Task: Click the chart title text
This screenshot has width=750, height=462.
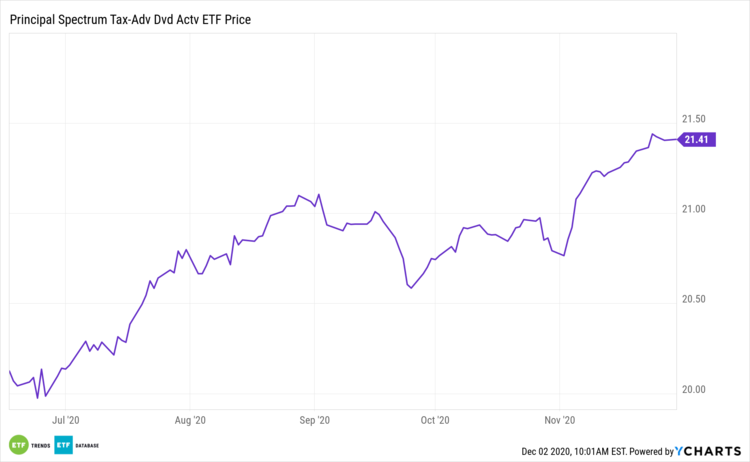Action: click(130, 17)
